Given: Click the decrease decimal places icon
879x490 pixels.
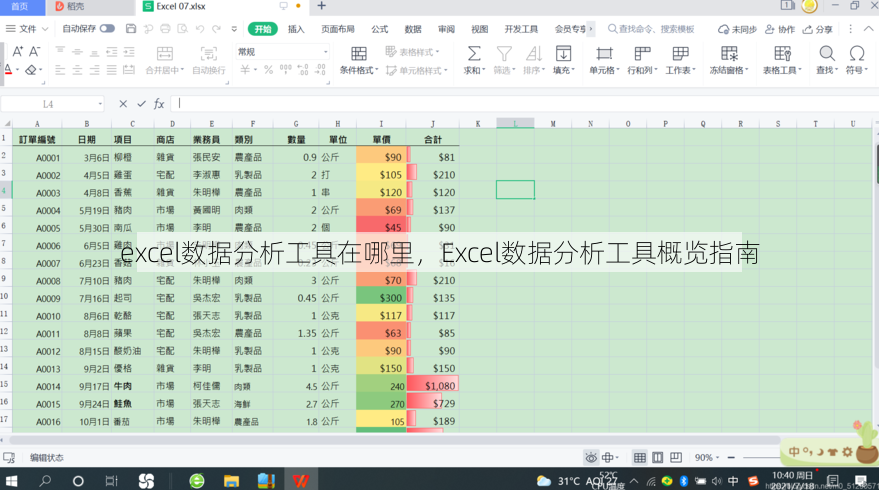Looking at the screenshot, I should coord(320,70).
